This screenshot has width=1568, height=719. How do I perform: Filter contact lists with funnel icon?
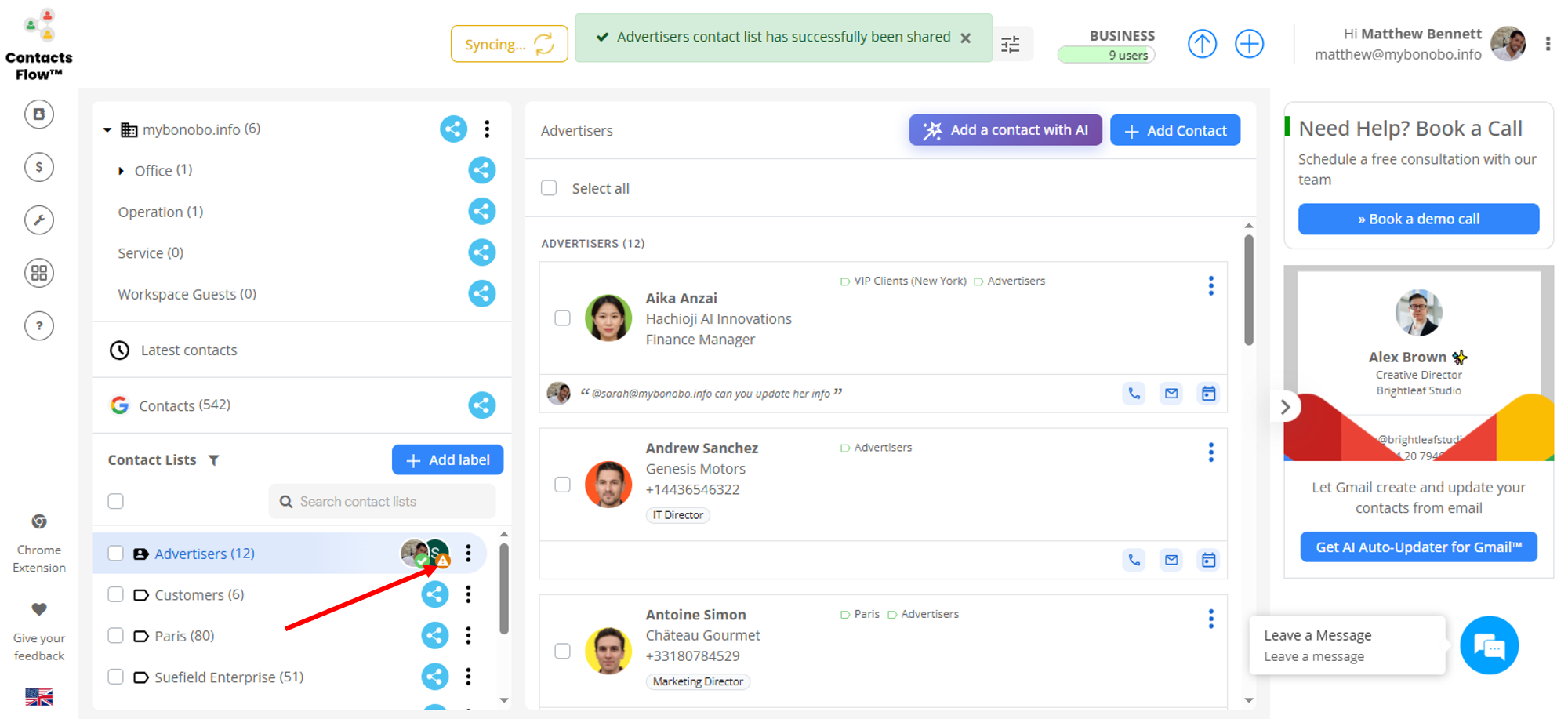(x=214, y=460)
